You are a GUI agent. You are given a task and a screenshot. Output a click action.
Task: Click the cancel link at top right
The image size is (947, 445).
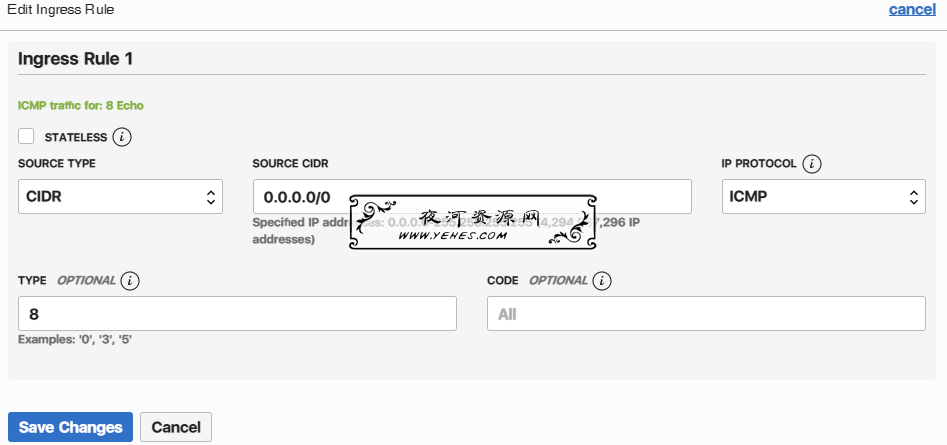[911, 9]
